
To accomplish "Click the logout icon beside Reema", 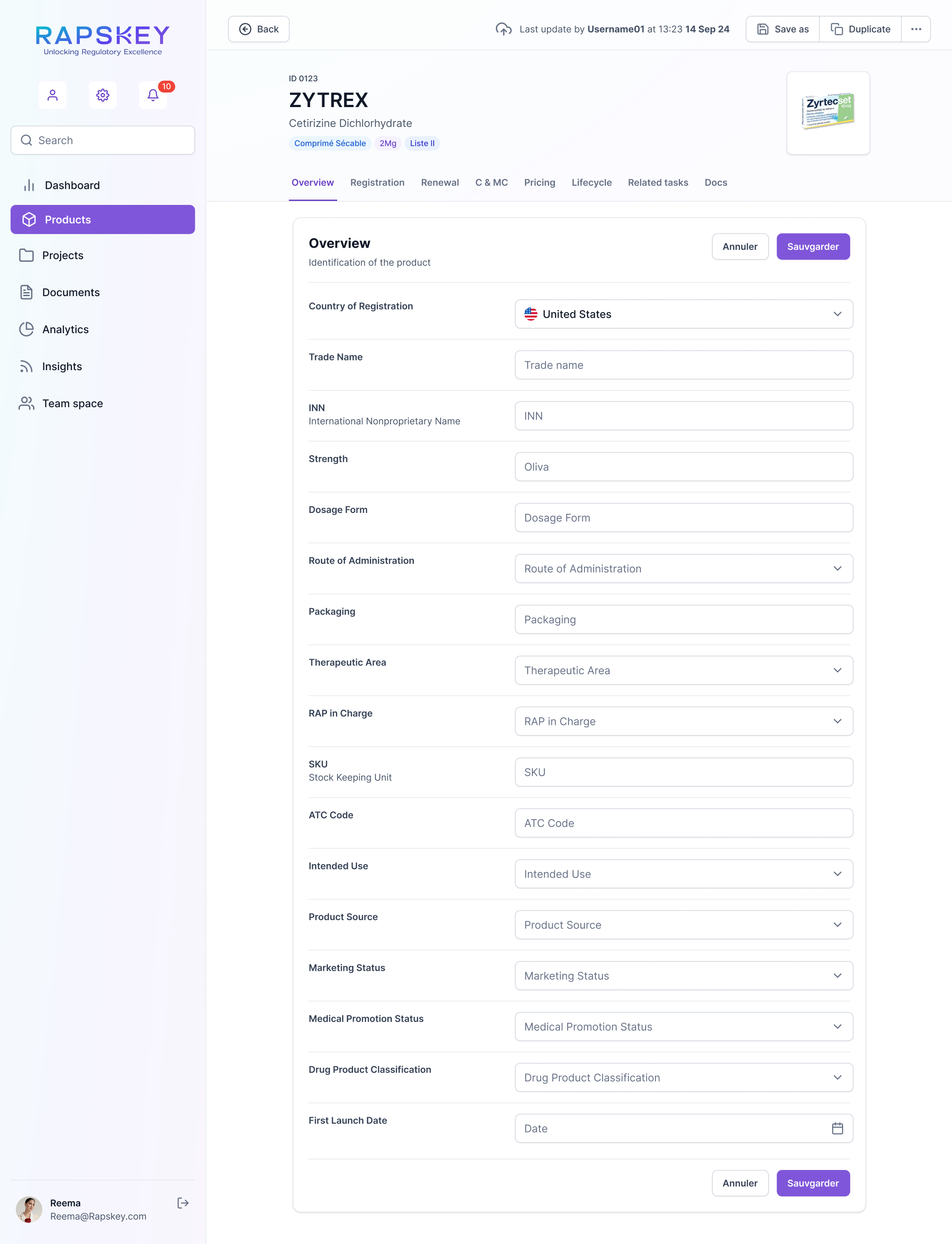I will click(x=182, y=1203).
